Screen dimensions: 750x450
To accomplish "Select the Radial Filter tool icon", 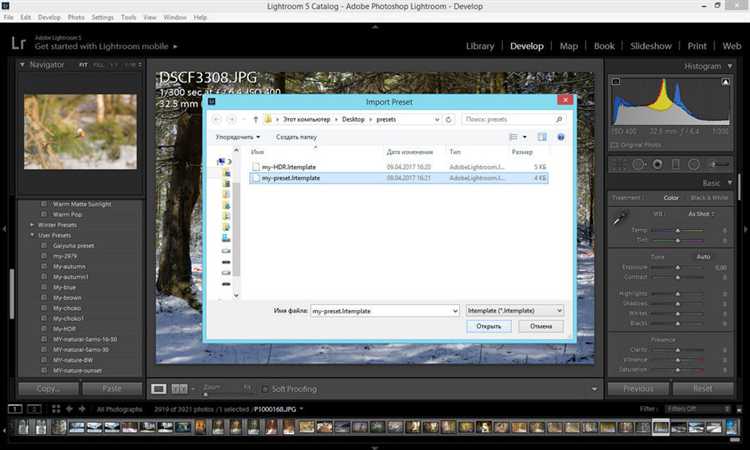I will (x=694, y=165).
